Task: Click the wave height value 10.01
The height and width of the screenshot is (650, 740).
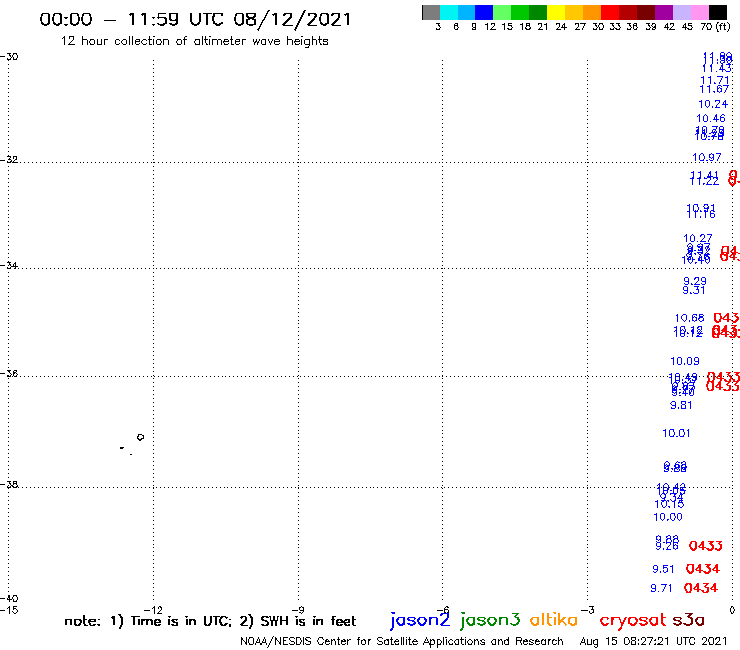Action: click(676, 433)
